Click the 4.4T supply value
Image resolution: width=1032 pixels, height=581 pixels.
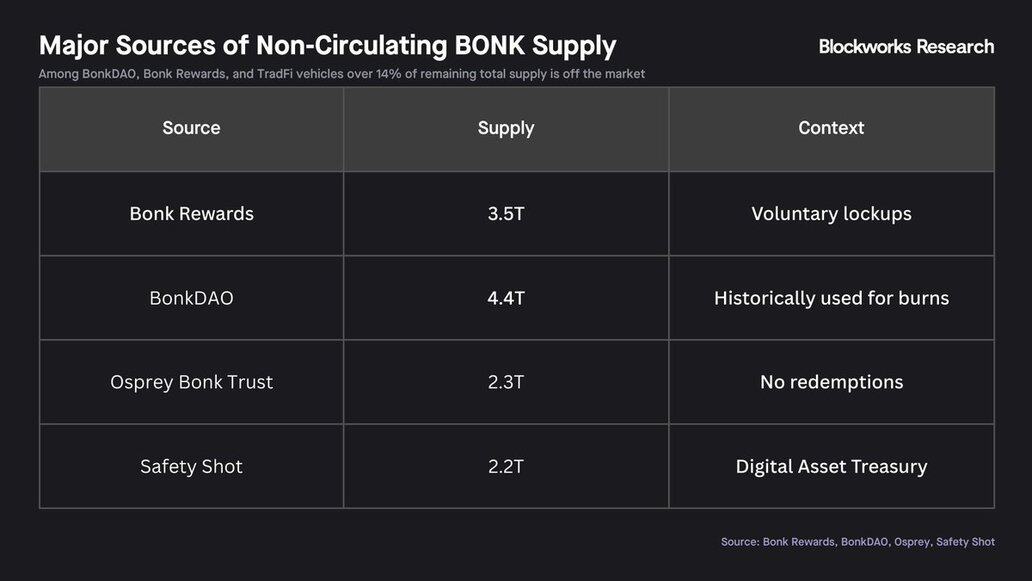point(506,298)
